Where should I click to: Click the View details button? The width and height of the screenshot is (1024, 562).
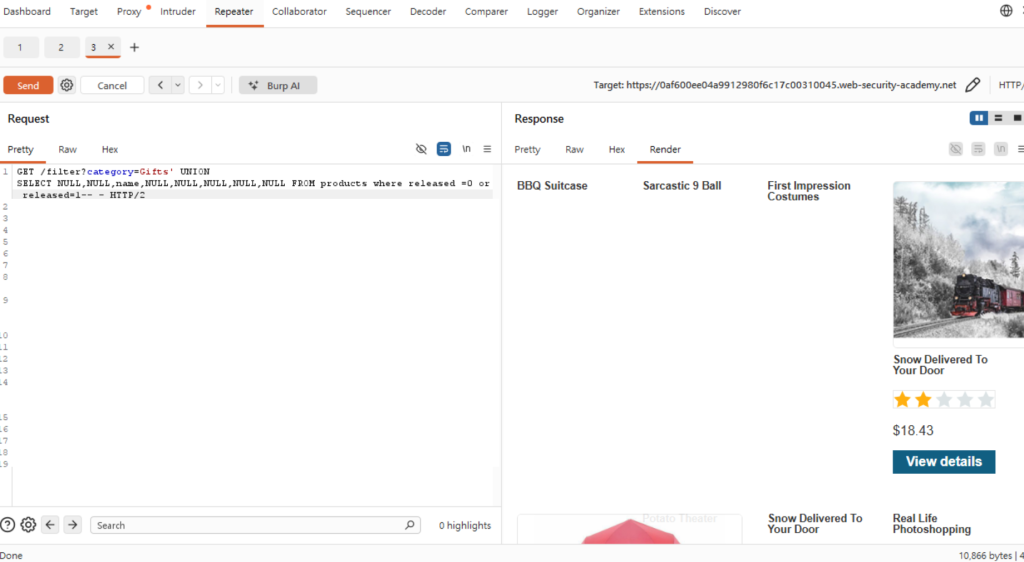tap(944, 461)
